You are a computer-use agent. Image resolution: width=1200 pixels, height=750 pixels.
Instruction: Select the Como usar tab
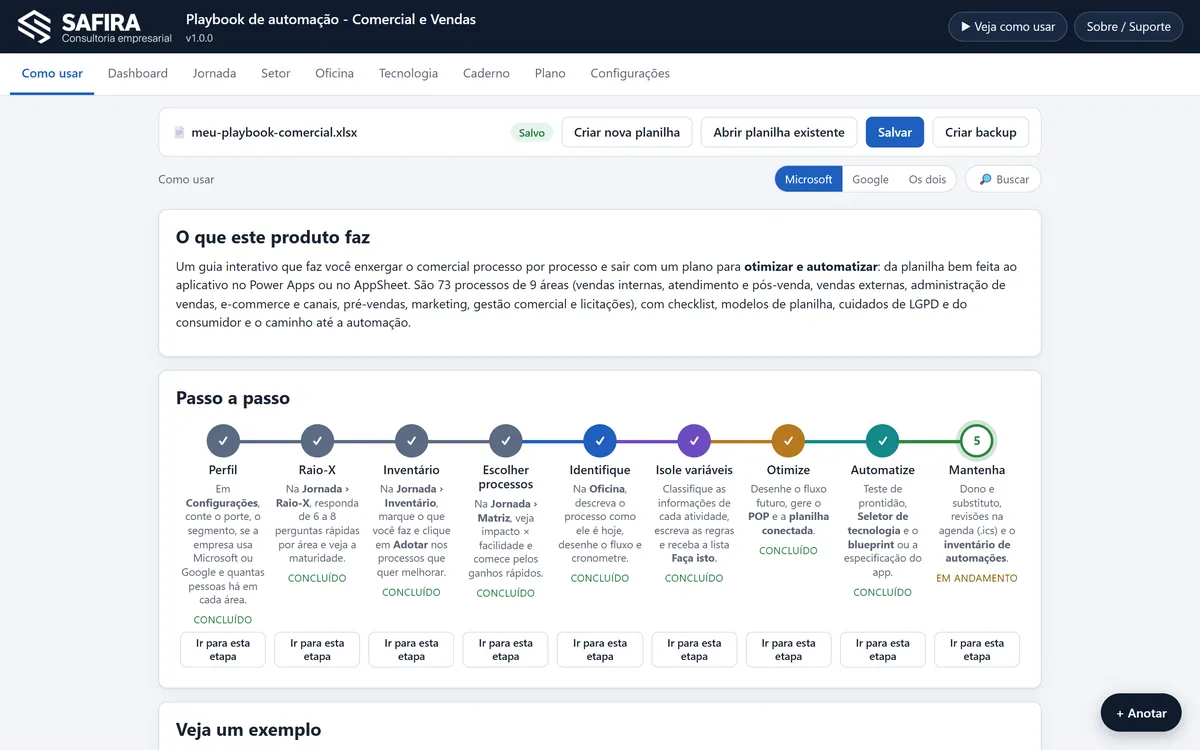tap(52, 73)
